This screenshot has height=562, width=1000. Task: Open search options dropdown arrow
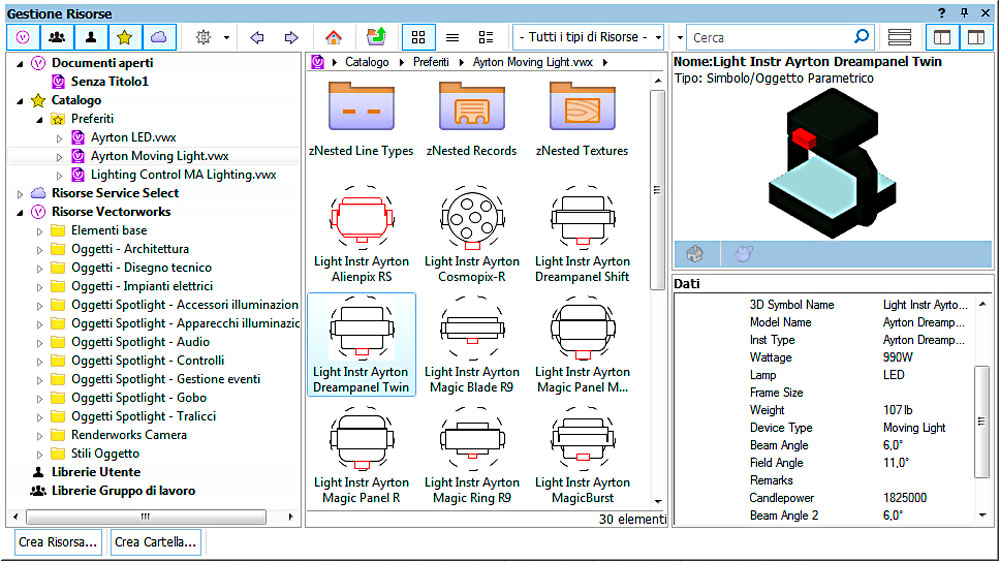679,38
